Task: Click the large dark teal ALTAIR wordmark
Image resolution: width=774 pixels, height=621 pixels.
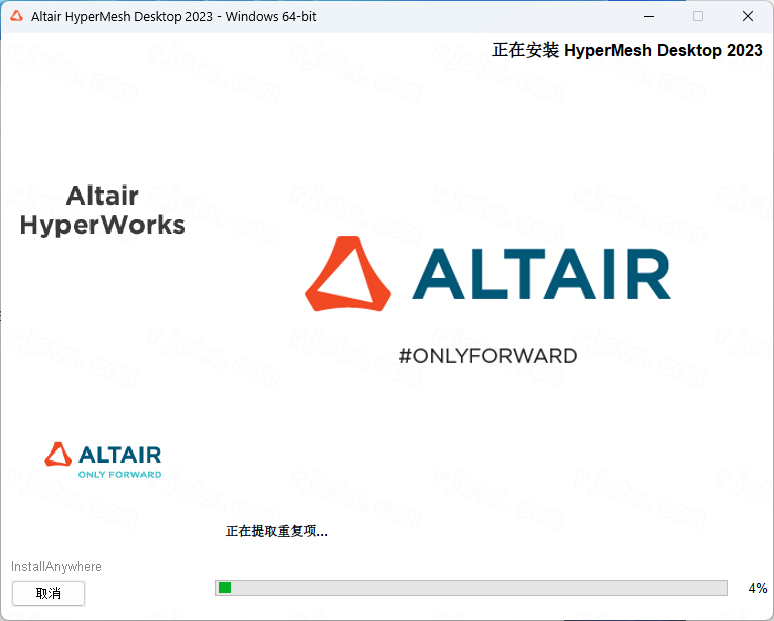Action: [541, 274]
